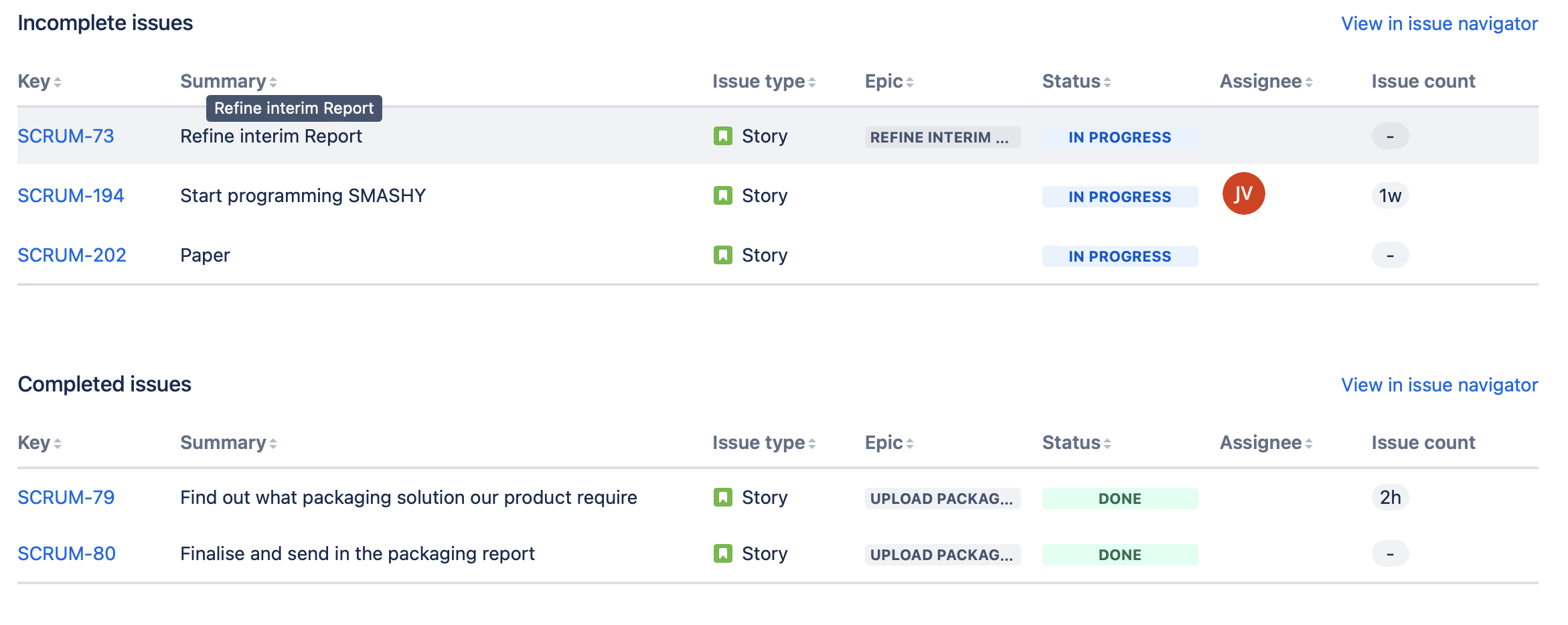Click the Story icon for SCRUM-80
The height and width of the screenshot is (625, 1568).
pyautogui.click(x=722, y=554)
